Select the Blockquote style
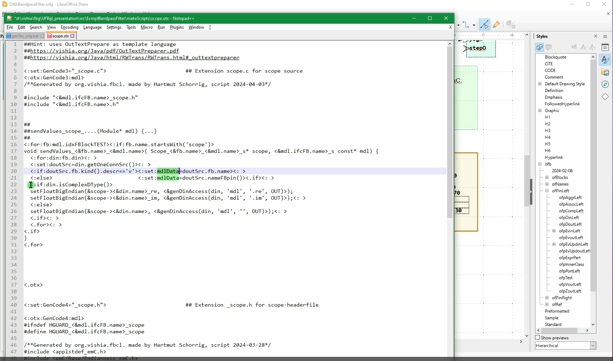Screen dimensions: 613x361 point(555,57)
